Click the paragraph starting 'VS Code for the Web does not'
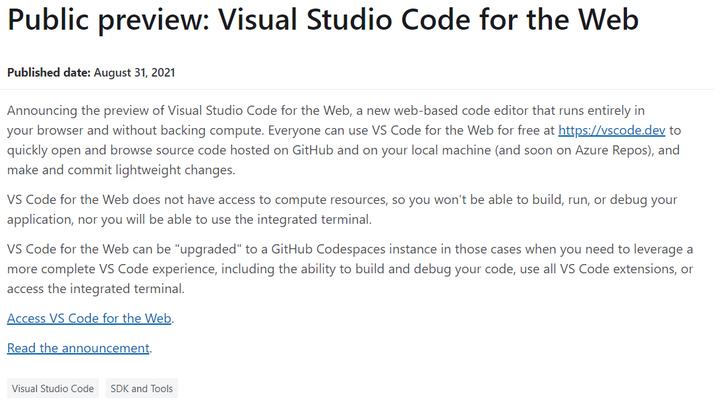The width and height of the screenshot is (720, 404). (342, 209)
